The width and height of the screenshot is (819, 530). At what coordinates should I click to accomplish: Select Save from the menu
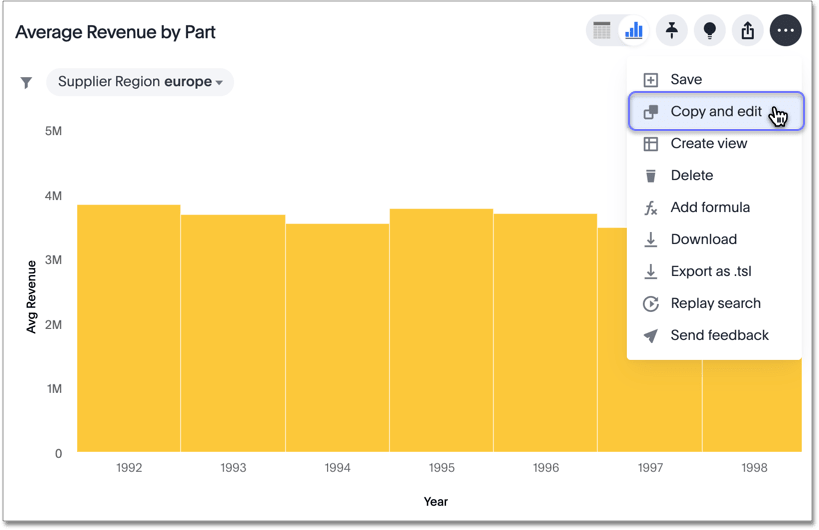[x=686, y=80]
